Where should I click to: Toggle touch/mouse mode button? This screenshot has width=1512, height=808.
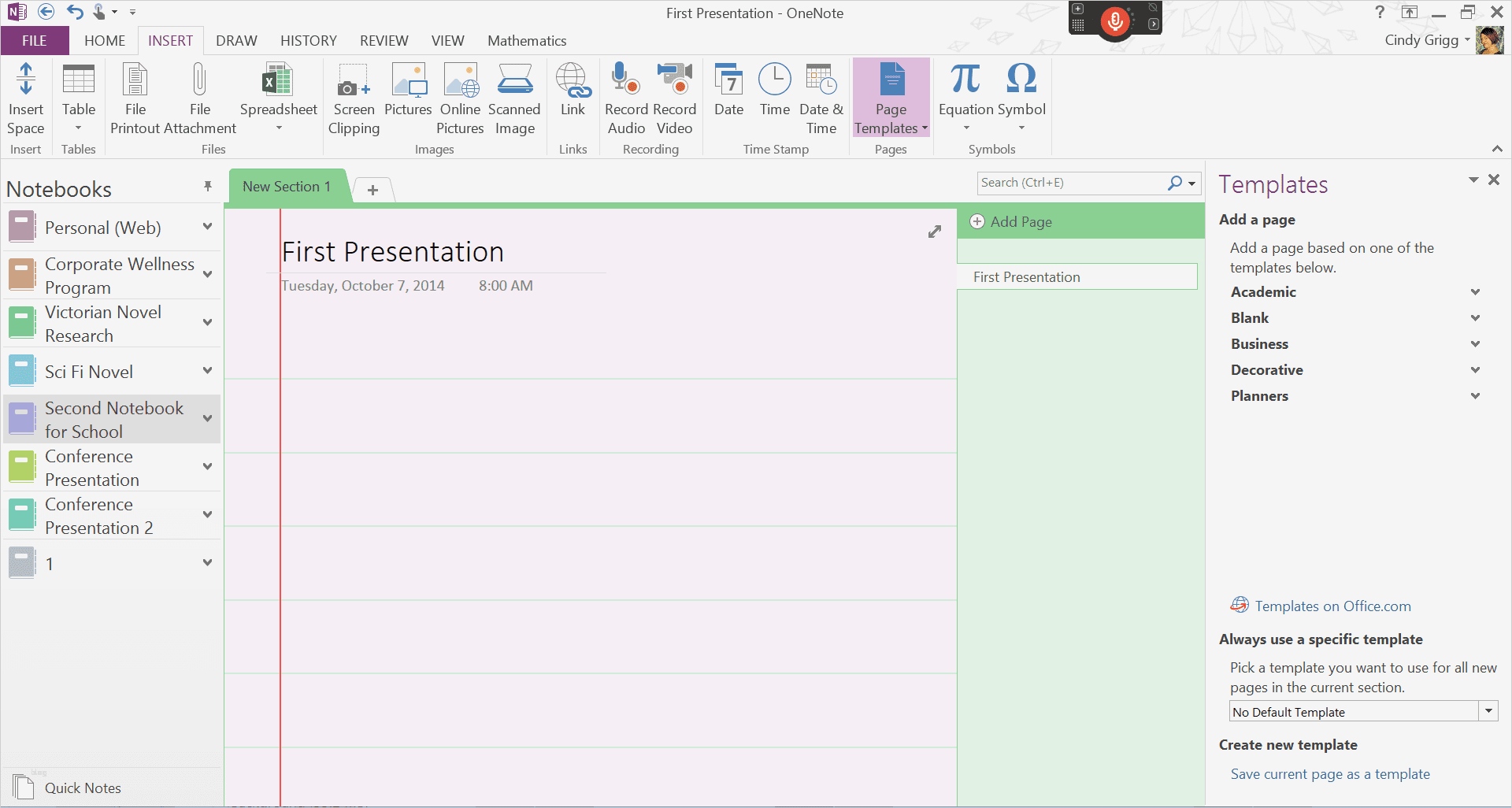click(x=99, y=12)
